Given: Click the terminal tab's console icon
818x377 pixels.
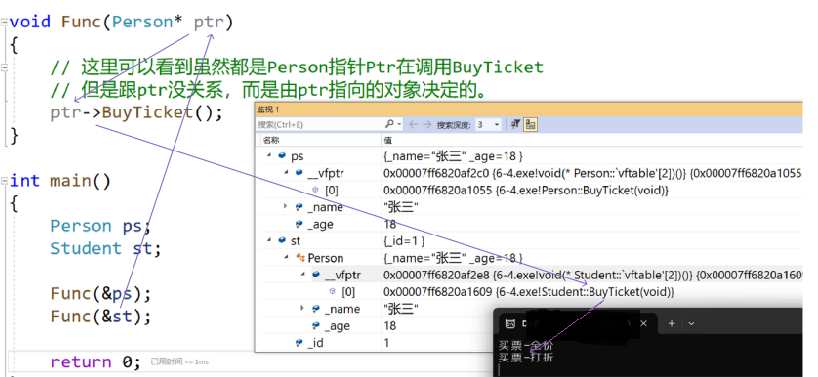Looking at the screenshot, I should click(511, 323).
